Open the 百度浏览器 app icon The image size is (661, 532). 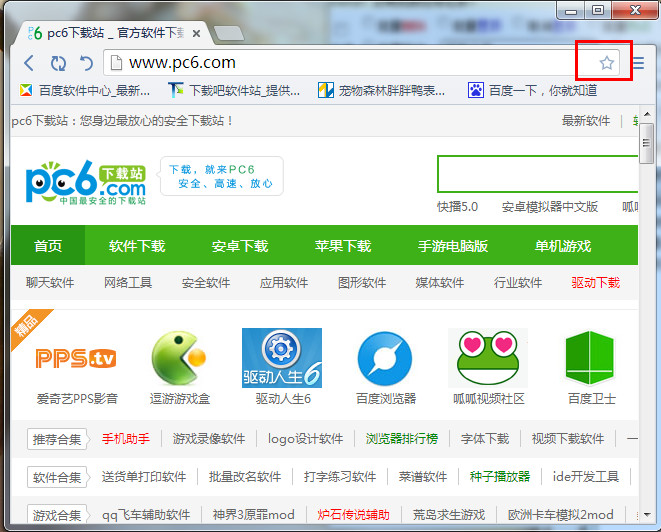(385, 358)
